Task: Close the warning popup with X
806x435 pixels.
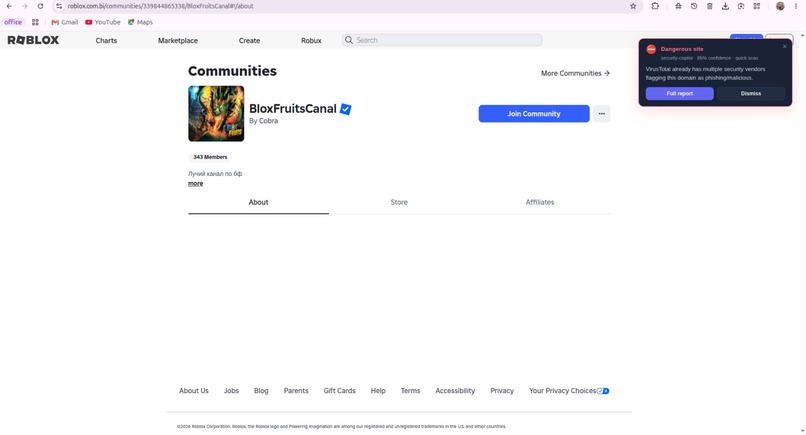Action: pos(785,46)
